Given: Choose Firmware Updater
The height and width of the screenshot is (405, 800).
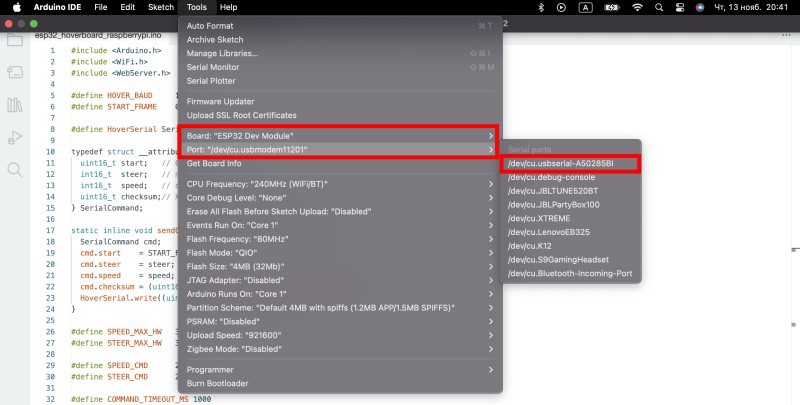Looking at the screenshot, I should point(340,102).
